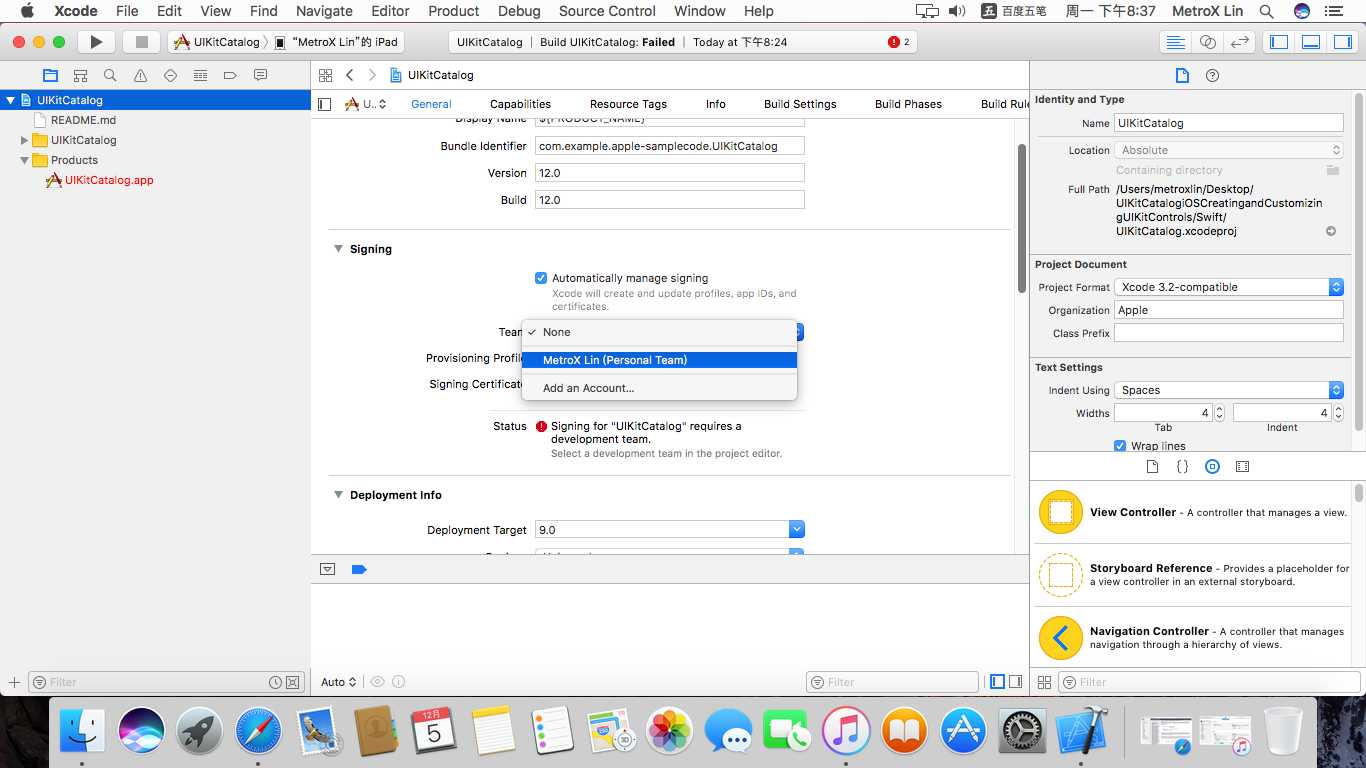
Task: Toggle the breakpoints activation icon
Action: (359, 569)
